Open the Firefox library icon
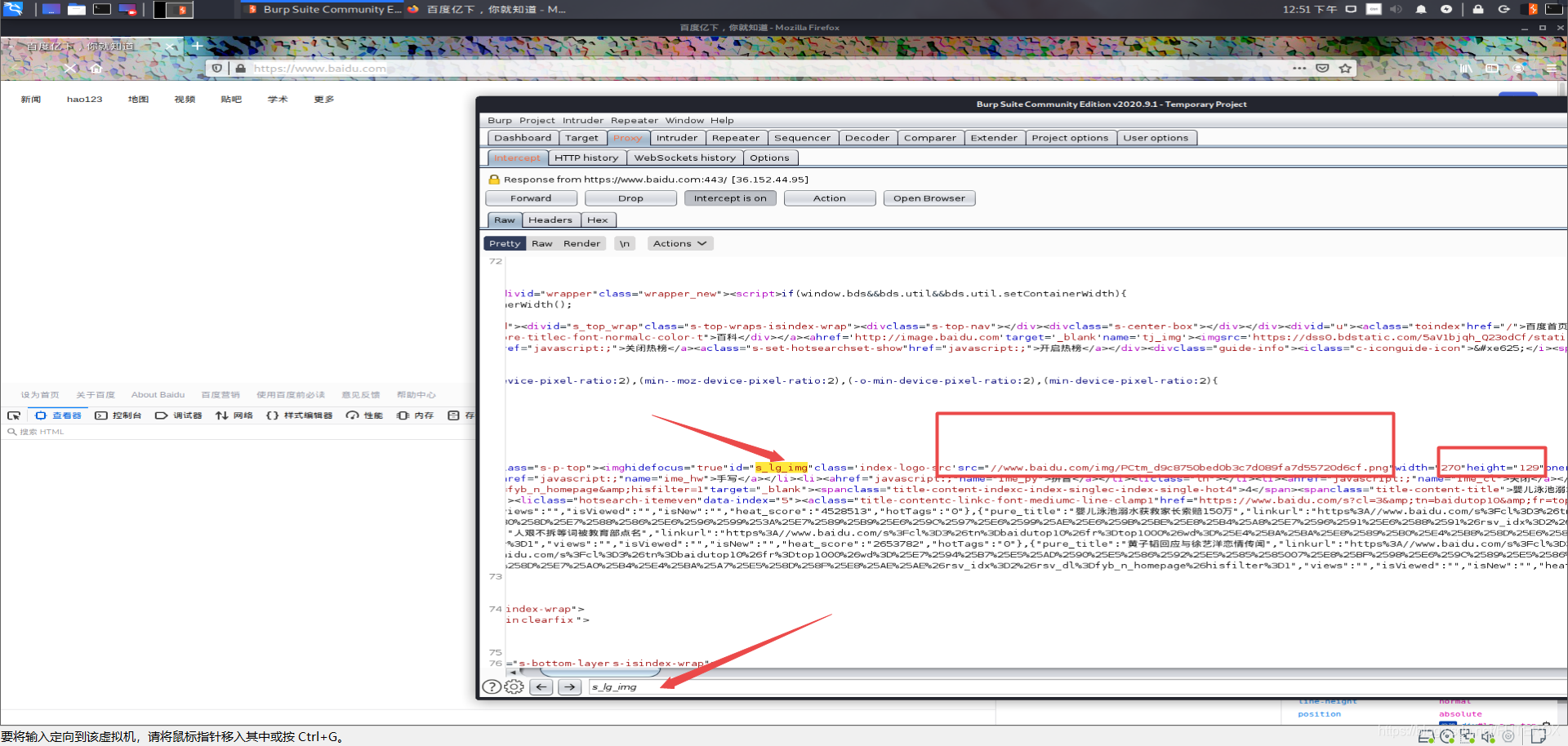1568x746 pixels. point(1466,69)
